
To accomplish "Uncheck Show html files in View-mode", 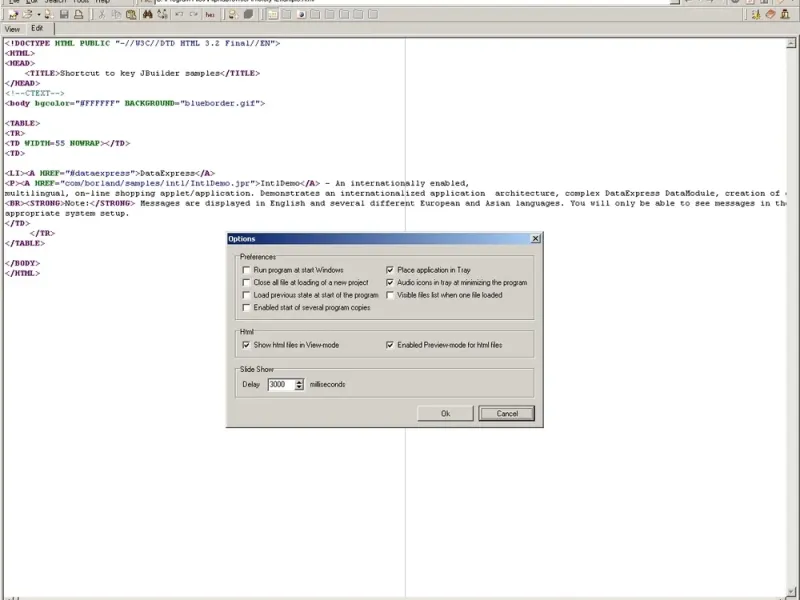I will [246, 345].
